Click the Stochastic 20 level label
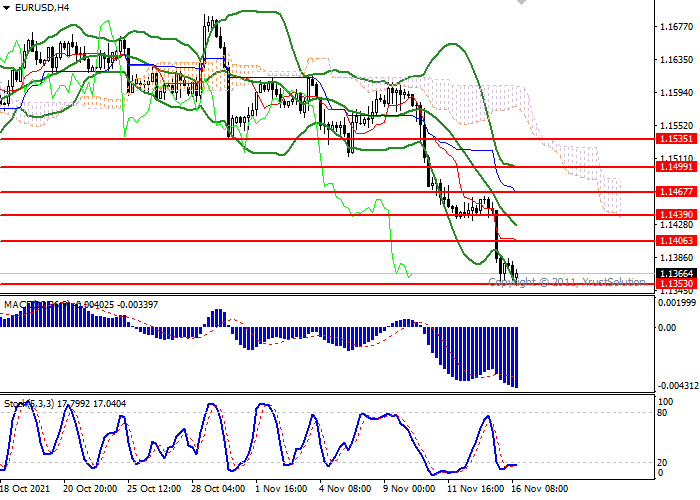The height and width of the screenshot is (500, 700). point(662,462)
